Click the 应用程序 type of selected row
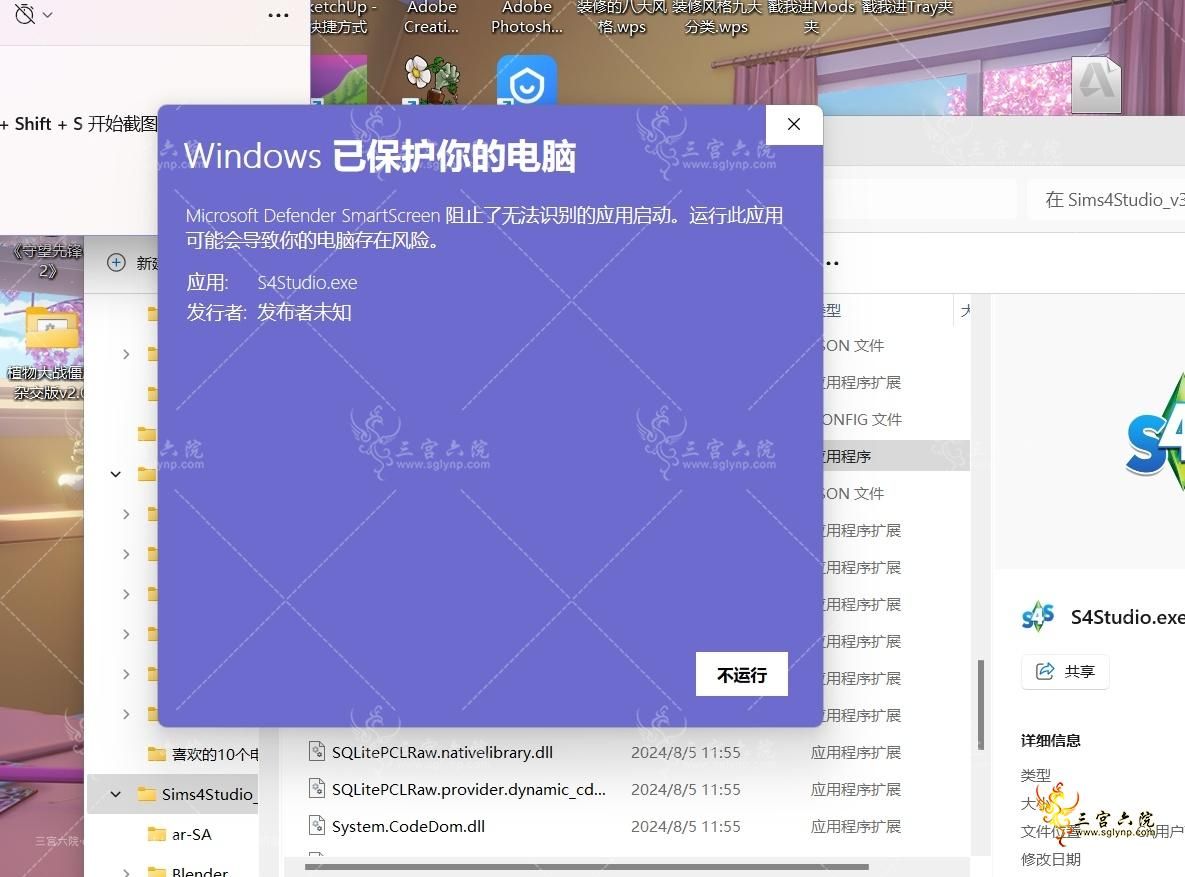The width and height of the screenshot is (1185, 877). (847, 456)
